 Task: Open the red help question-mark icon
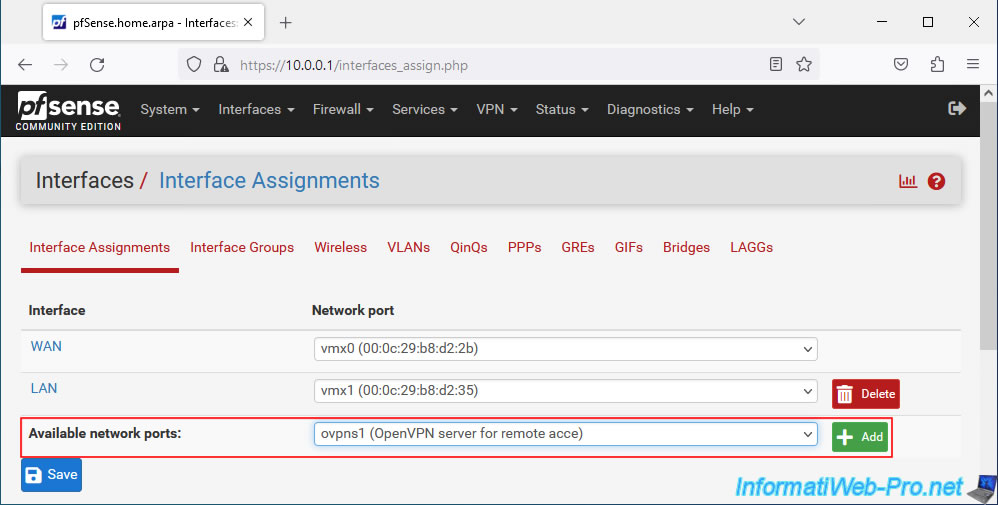(936, 181)
